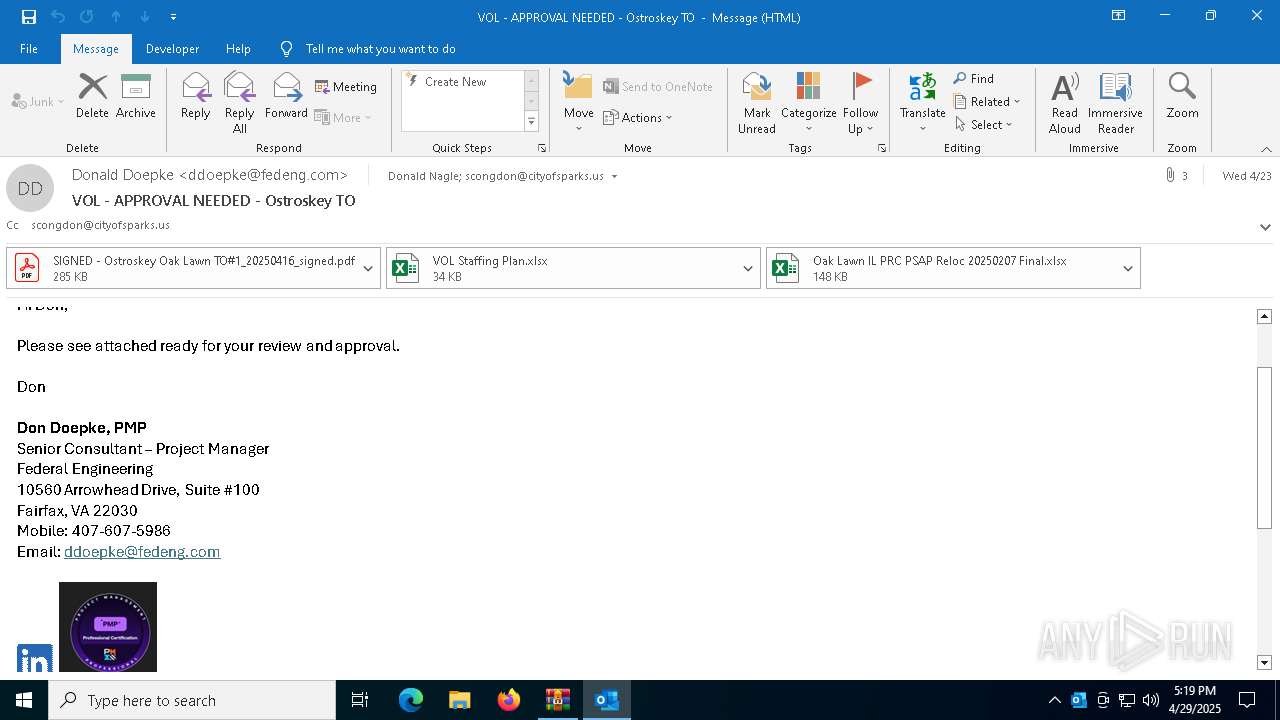Image resolution: width=1280 pixels, height=720 pixels.
Task: Click the Next Item down arrow
Action: click(145, 17)
